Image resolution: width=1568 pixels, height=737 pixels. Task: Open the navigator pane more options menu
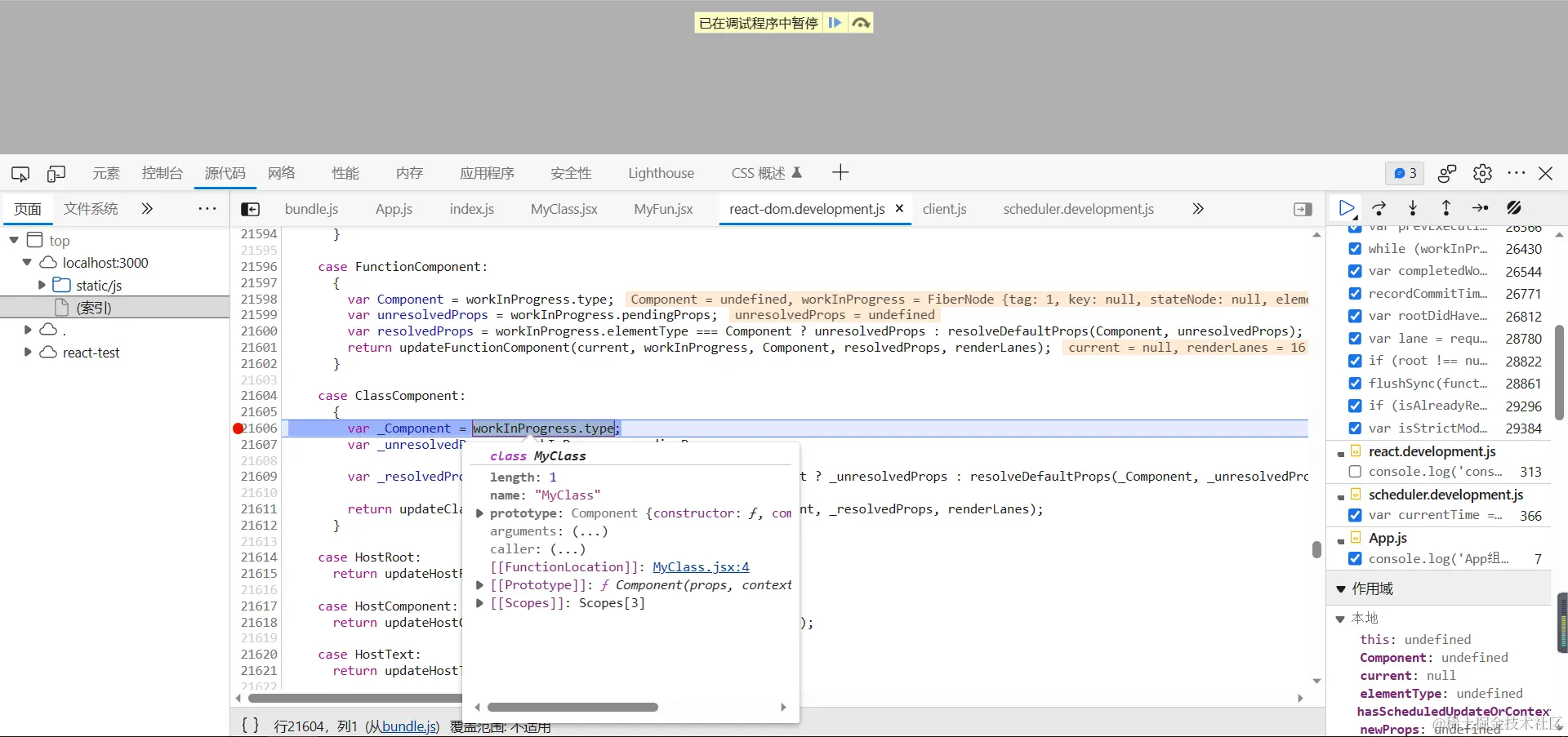pos(207,209)
